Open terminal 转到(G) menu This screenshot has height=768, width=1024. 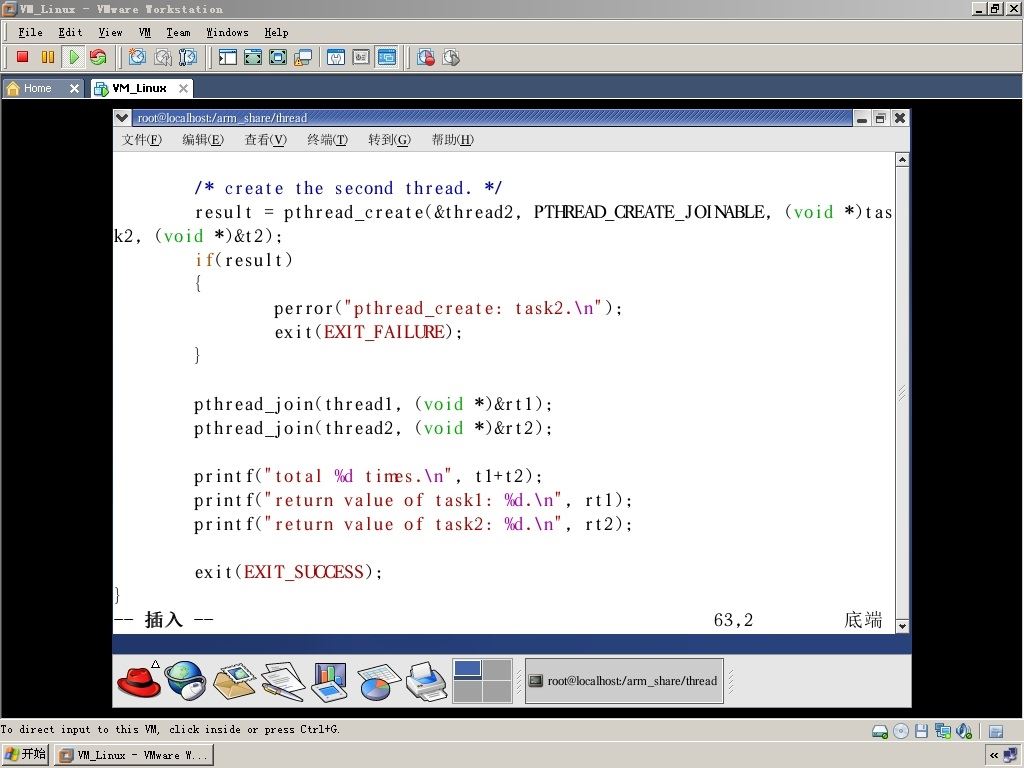[389, 139]
